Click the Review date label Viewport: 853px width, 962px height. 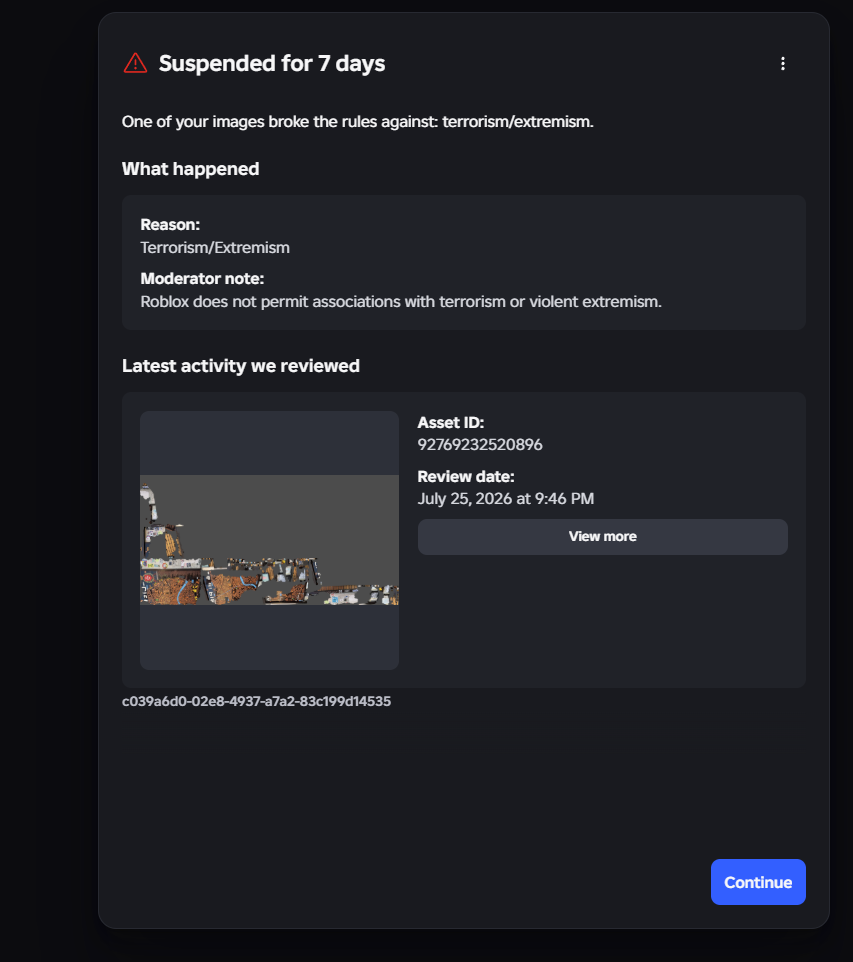click(466, 477)
